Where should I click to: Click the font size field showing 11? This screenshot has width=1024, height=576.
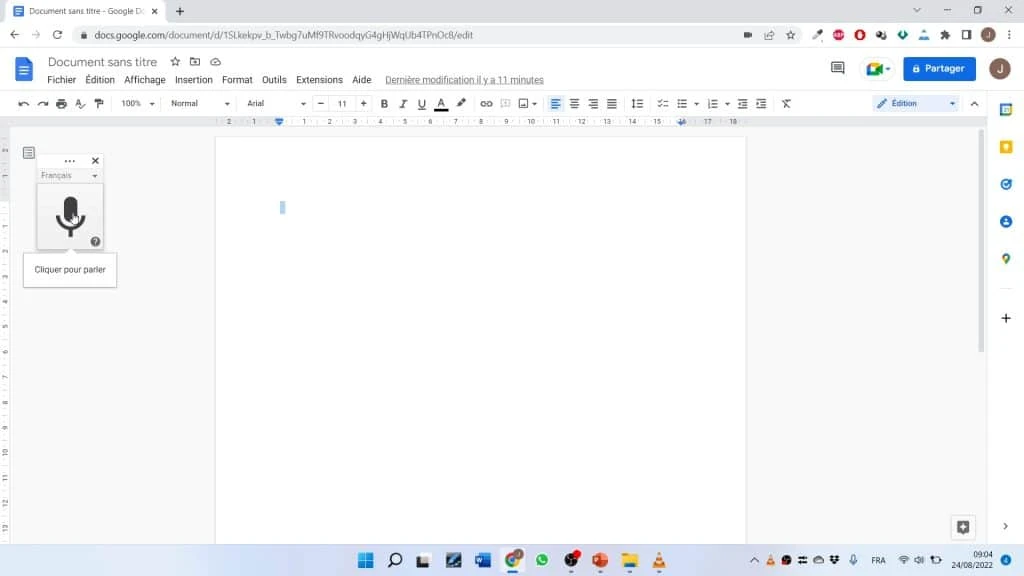click(342, 104)
